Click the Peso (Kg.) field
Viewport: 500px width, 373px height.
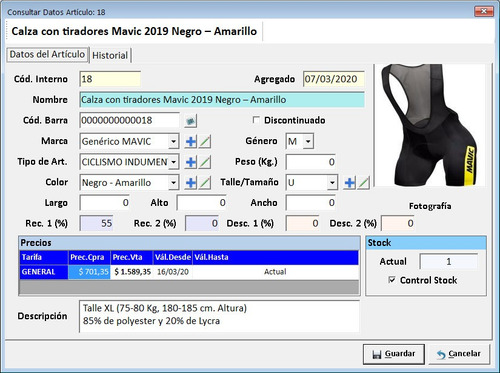pos(311,162)
